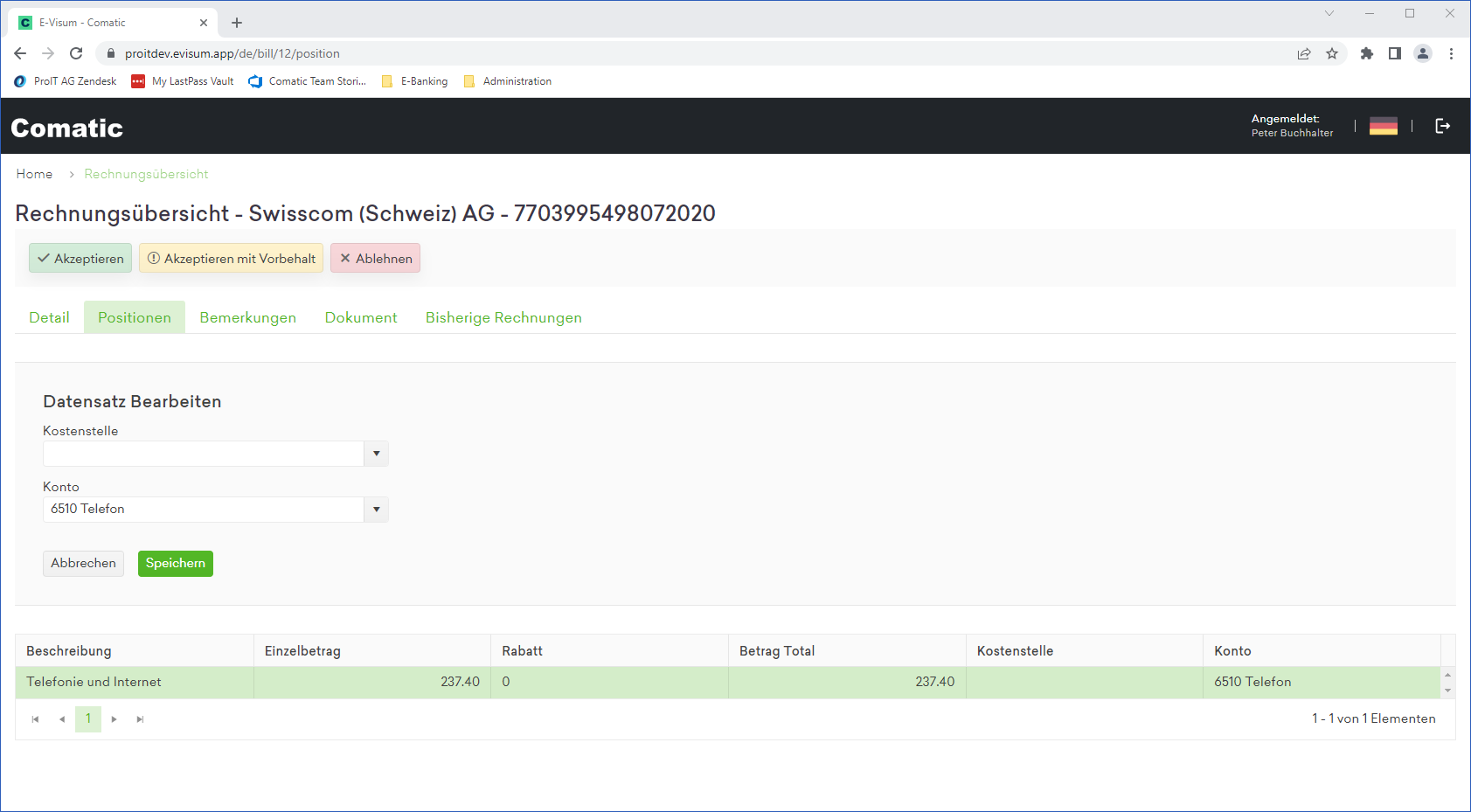Viewport: 1471px width, 812px height.
Task: Go to Home breadcrumb
Action: pyautogui.click(x=34, y=174)
